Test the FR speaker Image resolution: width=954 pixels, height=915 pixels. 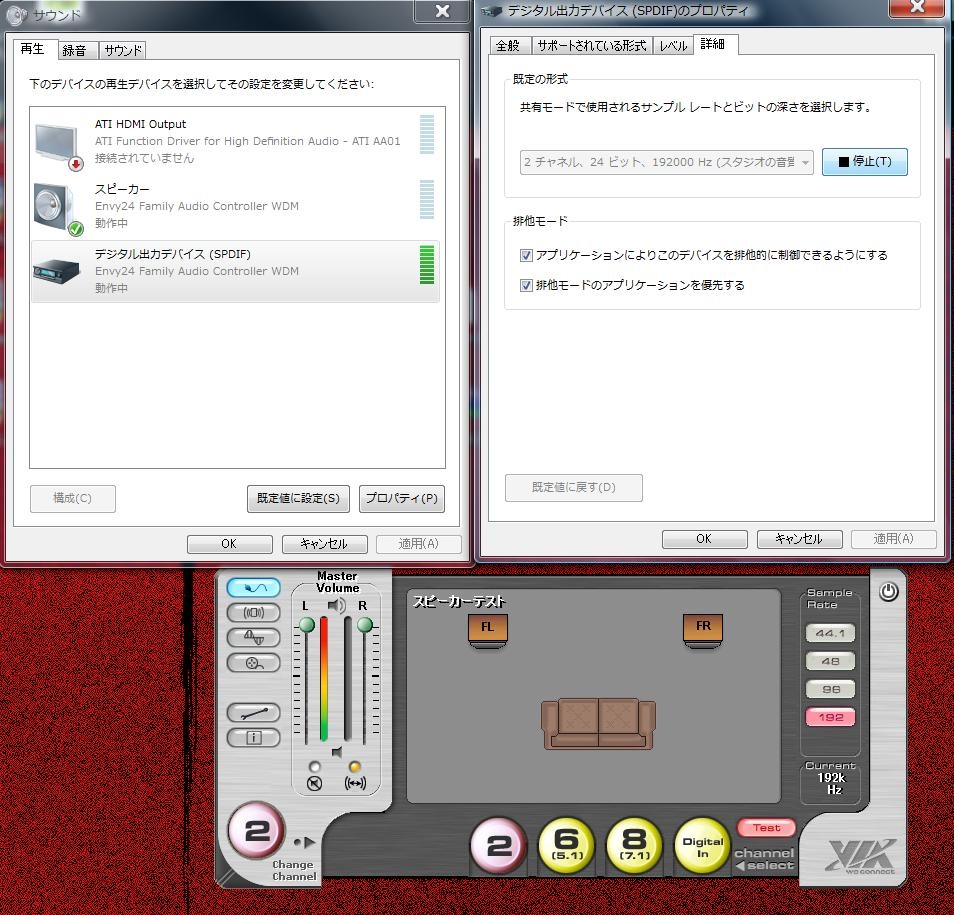click(703, 629)
